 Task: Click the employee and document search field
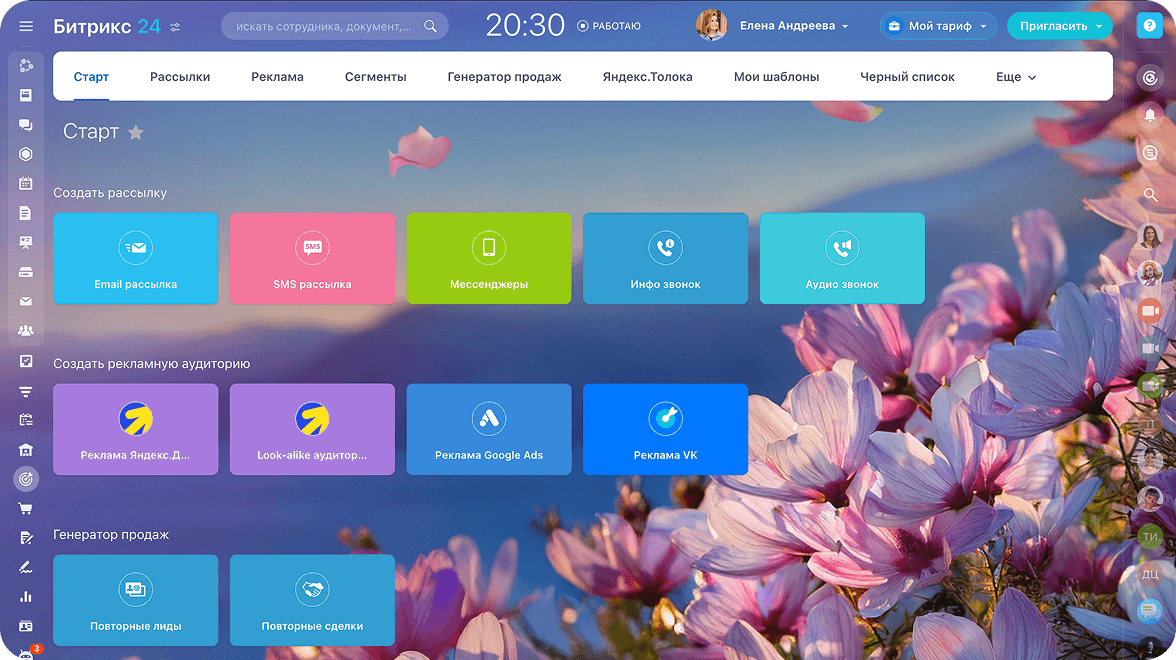pyautogui.click(x=323, y=26)
